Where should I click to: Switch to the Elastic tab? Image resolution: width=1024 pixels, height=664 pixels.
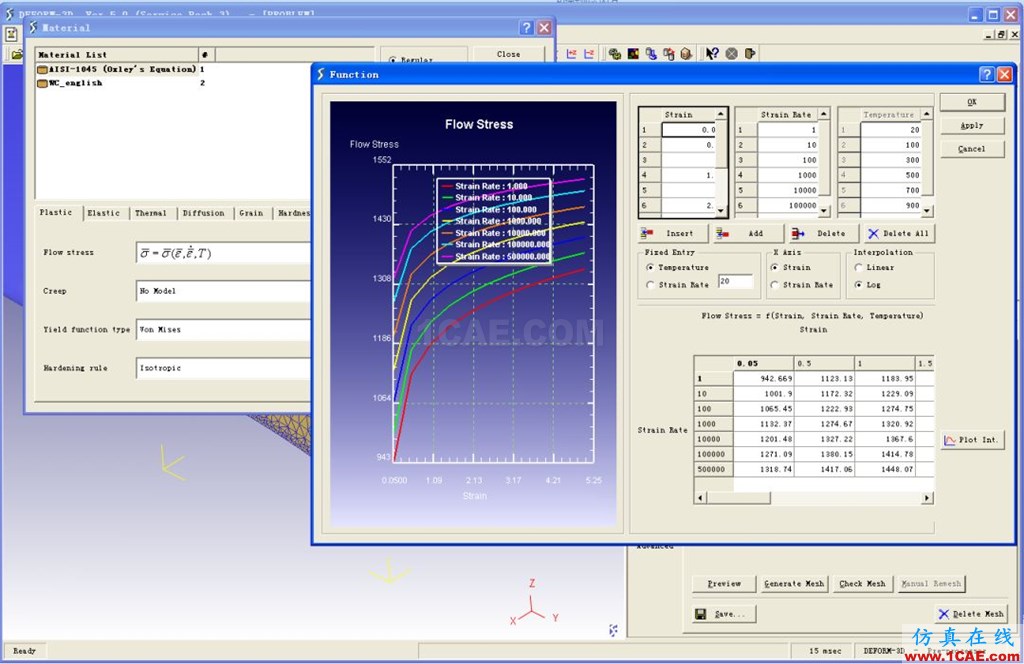(x=103, y=213)
